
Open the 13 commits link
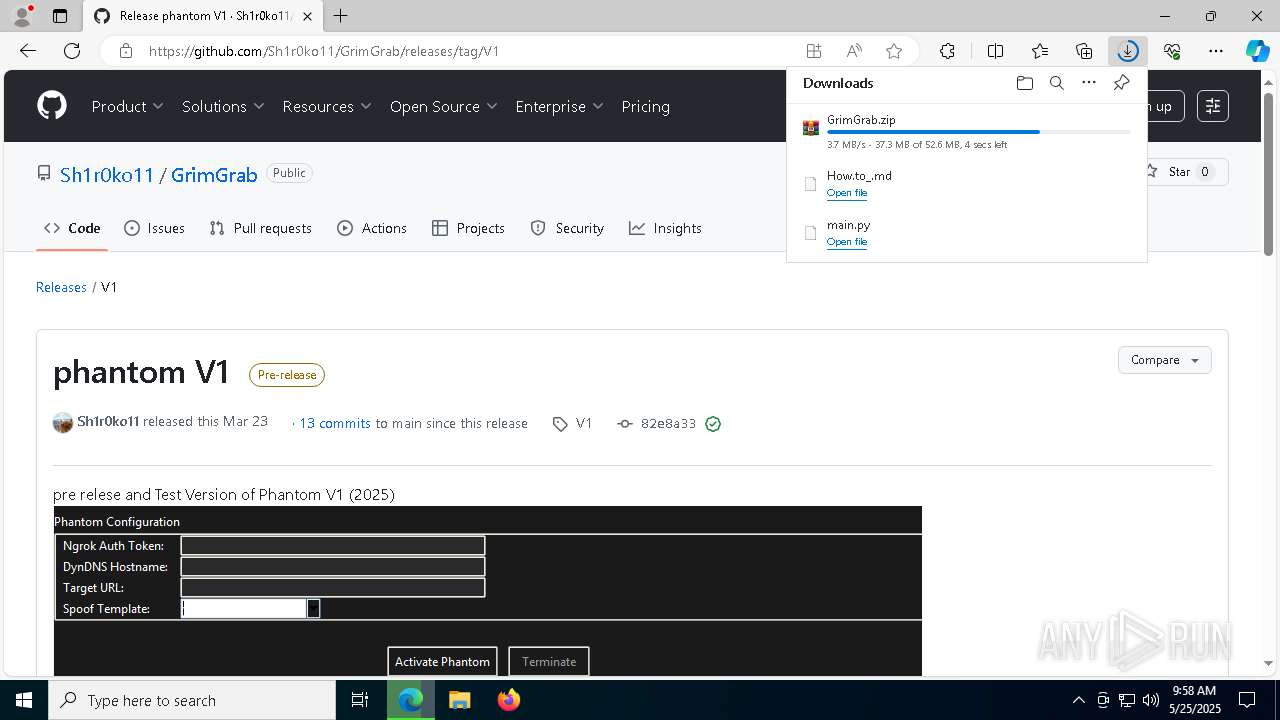tap(335, 424)
